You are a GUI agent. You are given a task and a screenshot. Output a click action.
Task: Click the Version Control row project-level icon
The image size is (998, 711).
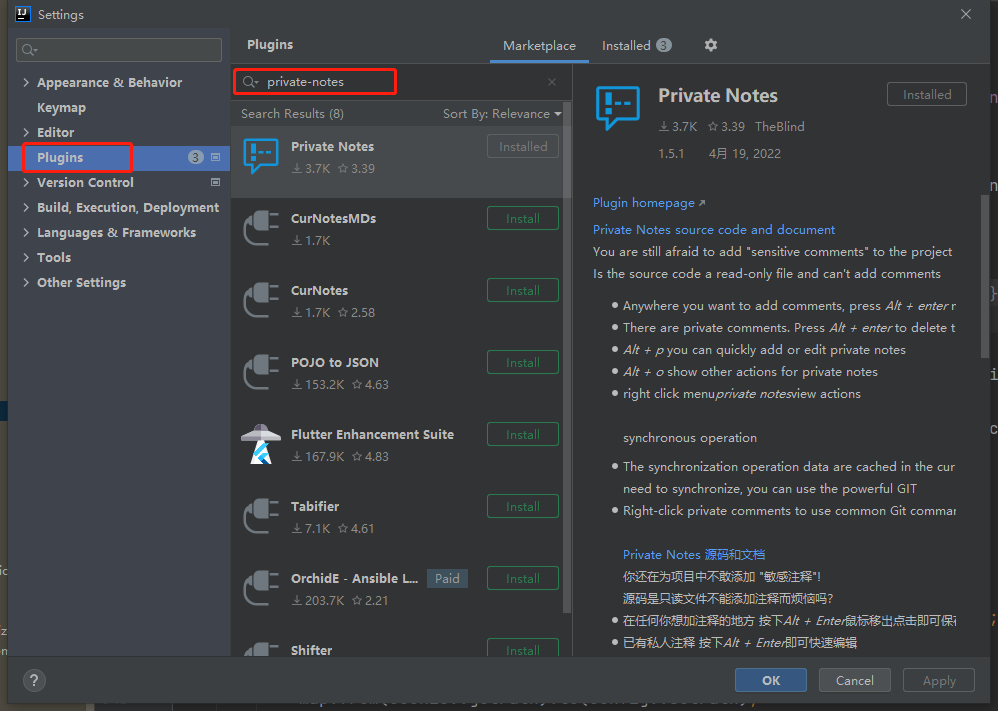[216, 182]
